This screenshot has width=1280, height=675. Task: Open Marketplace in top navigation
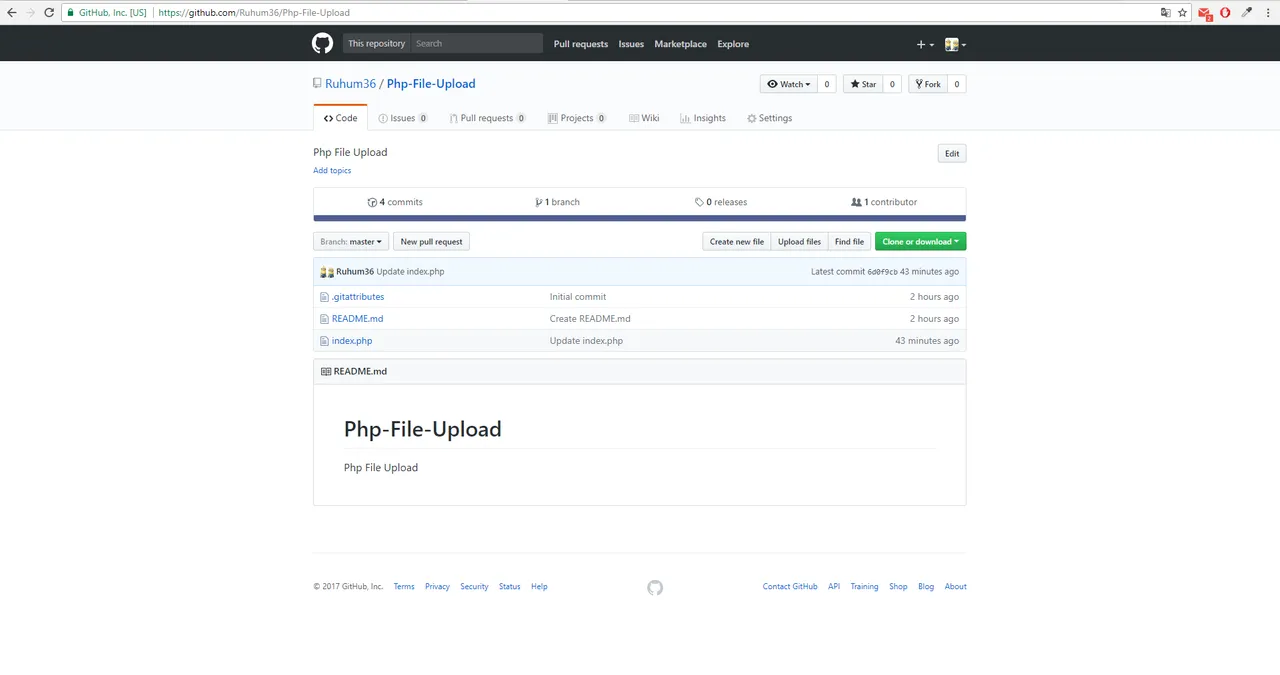point(680,44)
